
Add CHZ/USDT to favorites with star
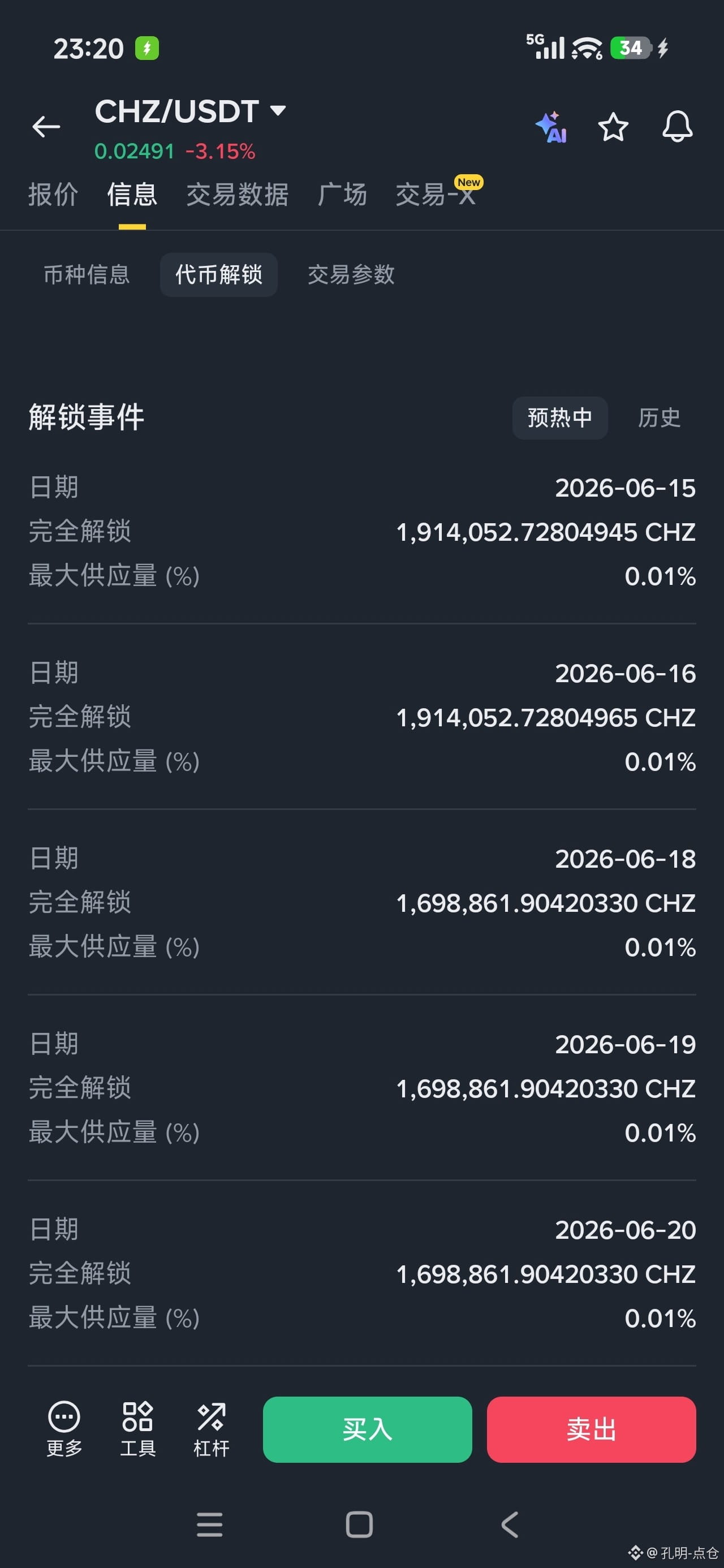coord(613,127)
